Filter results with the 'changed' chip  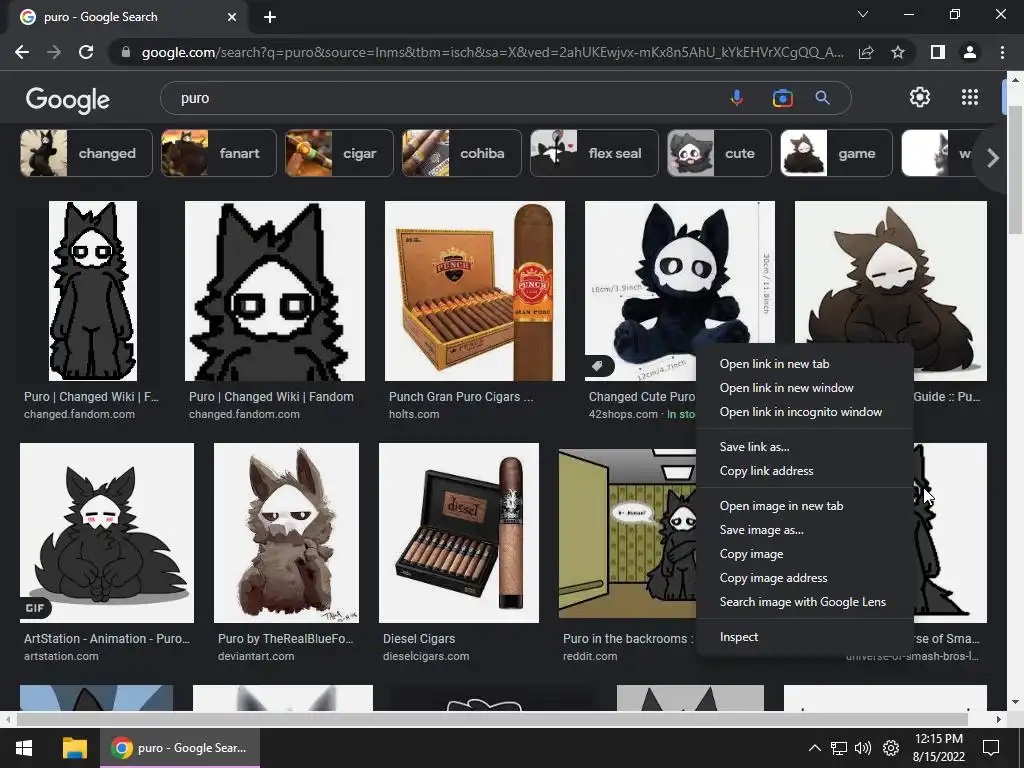pos(86,153)
